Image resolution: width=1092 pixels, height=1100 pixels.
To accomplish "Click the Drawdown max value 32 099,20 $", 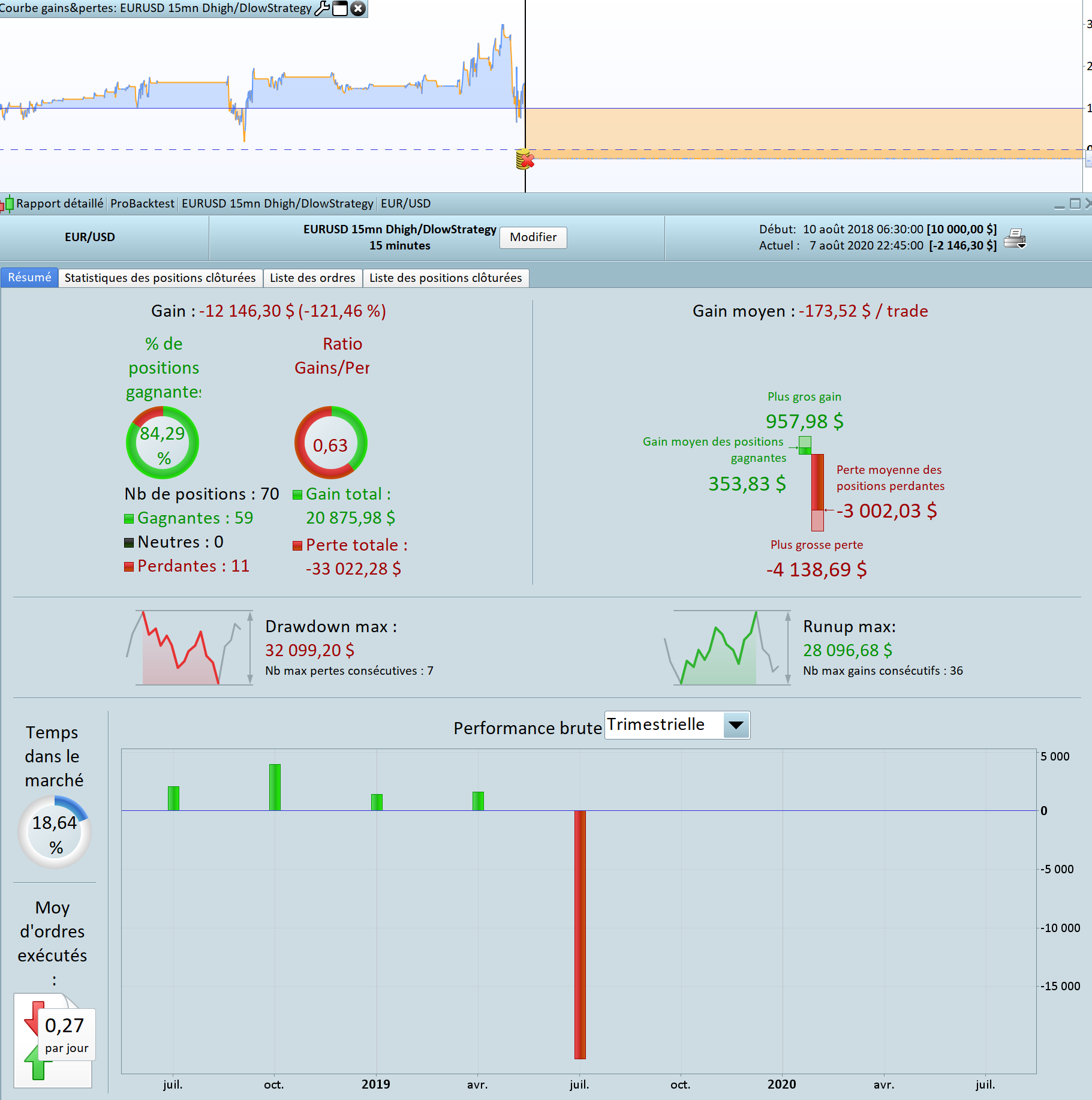I will 310,650.
